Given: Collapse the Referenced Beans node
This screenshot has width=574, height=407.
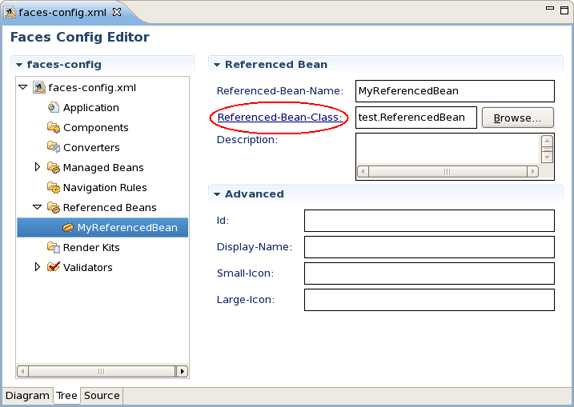Looking at the screenshot, I should (x=37, y=207).
